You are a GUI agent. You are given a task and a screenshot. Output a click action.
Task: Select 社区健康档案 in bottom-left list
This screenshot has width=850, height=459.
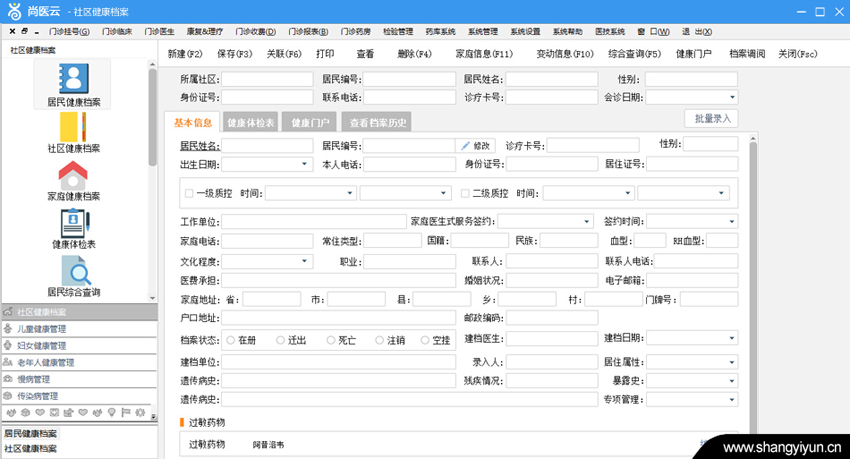[x=30, y=449]
